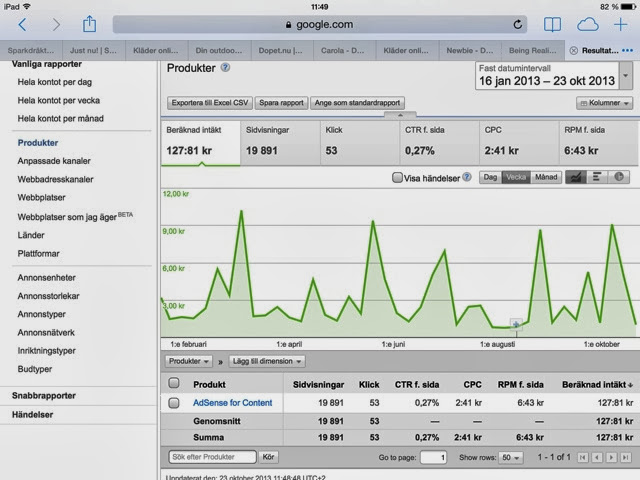640x480 pixels.
Task: Open Safari bookmarks book icon
Action: 552,24
